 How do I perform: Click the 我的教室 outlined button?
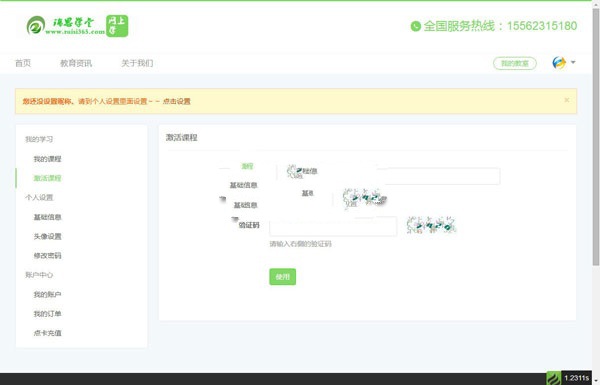pyautogui.click(x=515, y=63)
